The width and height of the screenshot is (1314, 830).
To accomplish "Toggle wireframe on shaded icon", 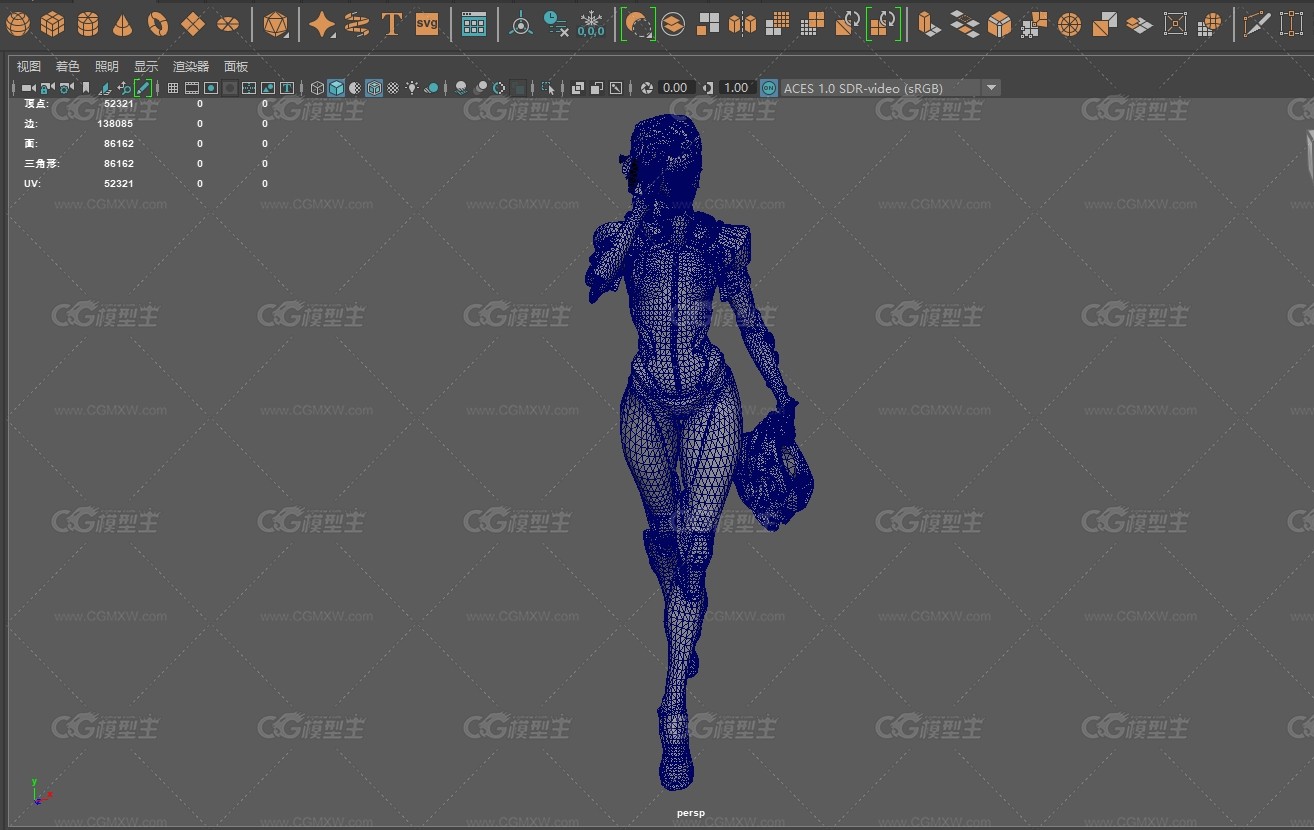I will (x=373, y=88).
